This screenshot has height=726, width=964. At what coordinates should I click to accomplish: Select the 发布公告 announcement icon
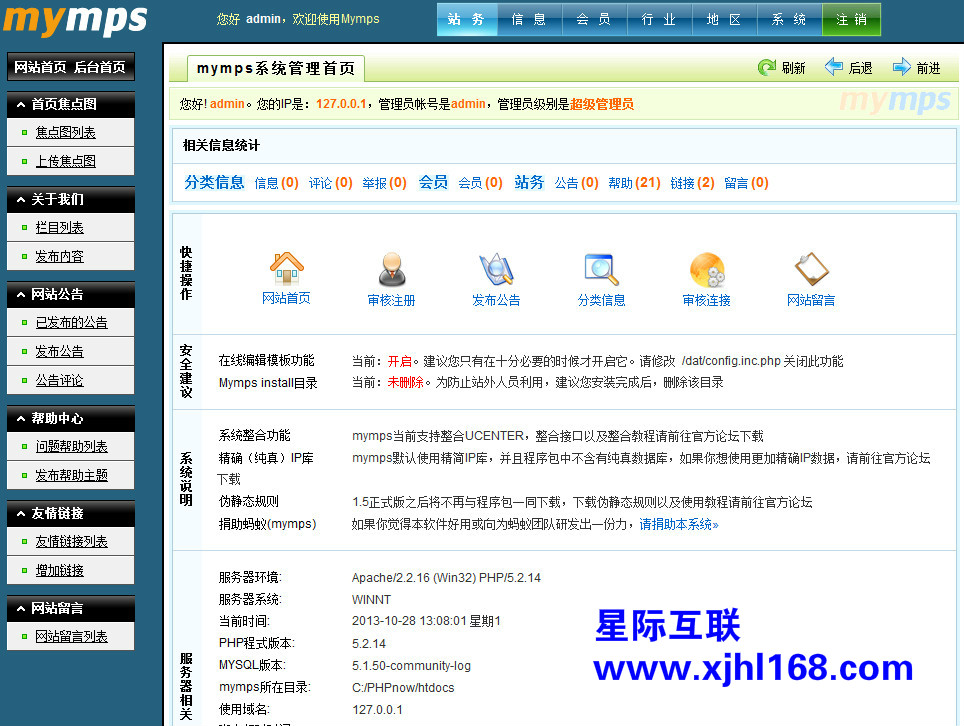(496, 270)
